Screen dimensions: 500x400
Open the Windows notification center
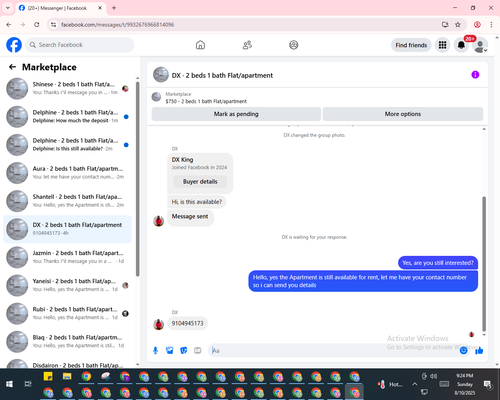click(487, 385)
